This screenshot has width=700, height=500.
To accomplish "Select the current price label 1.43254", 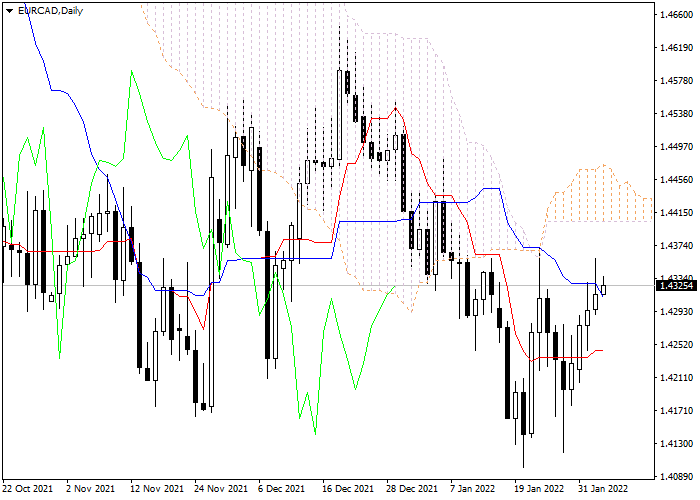I will (677, 285).
